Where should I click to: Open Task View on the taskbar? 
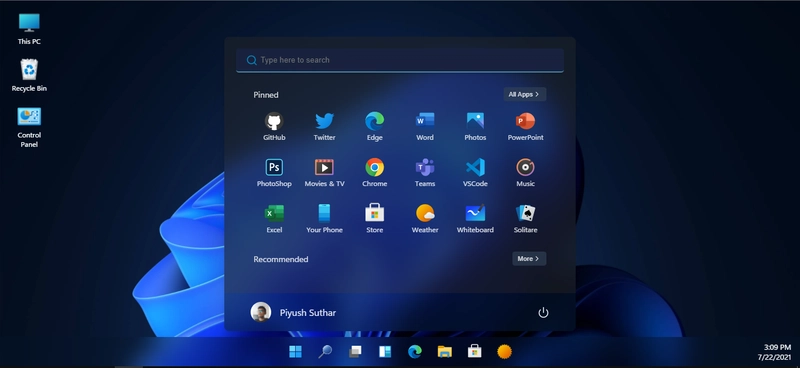tap(355, 351)
